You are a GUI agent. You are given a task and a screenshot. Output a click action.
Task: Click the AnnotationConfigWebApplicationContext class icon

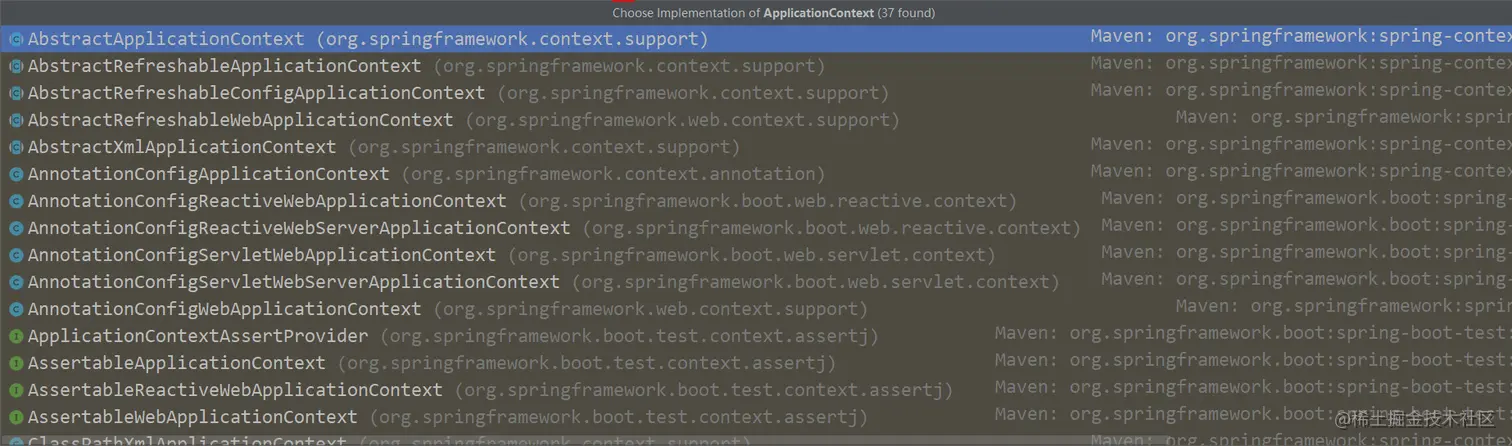16,309
